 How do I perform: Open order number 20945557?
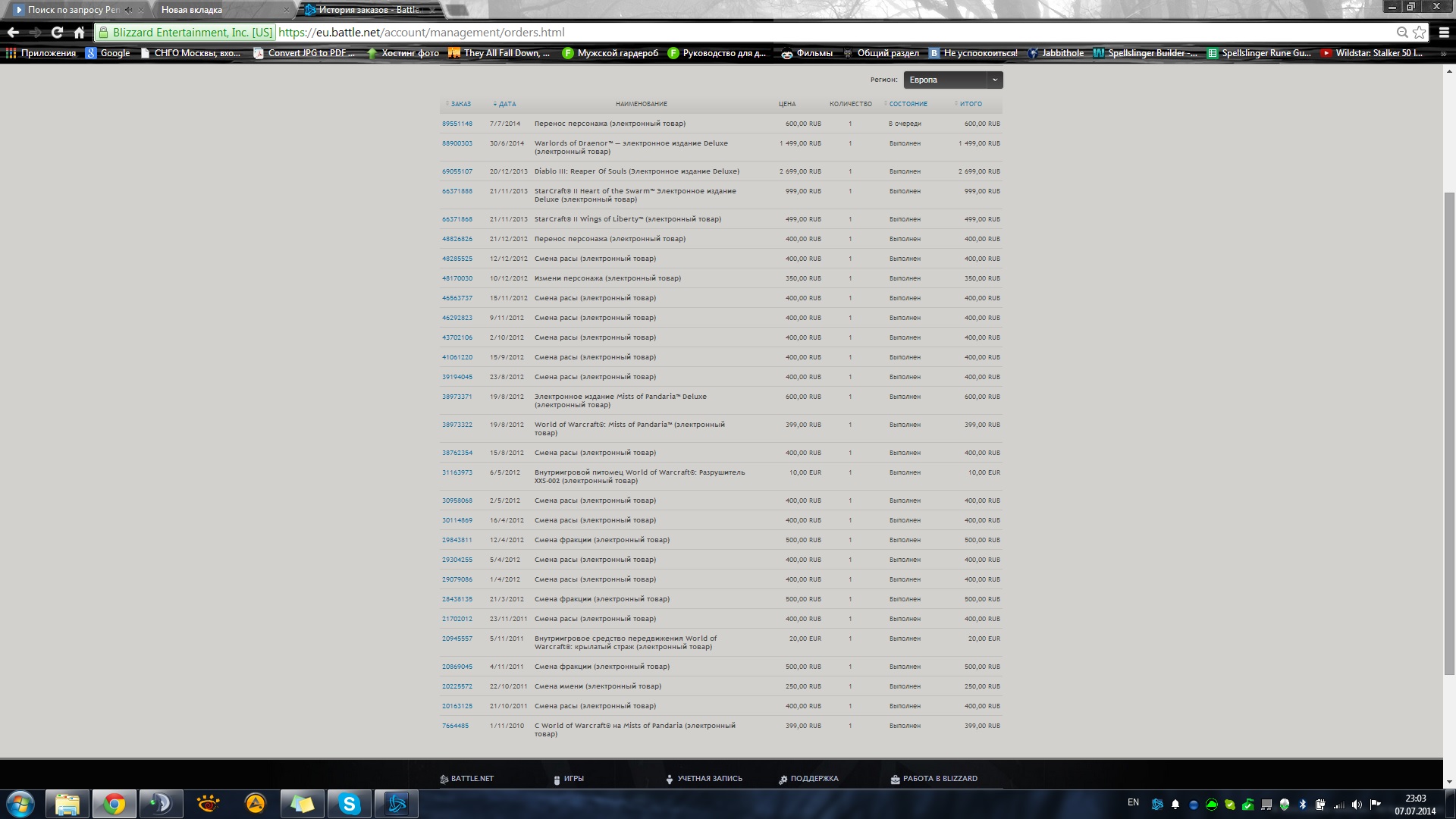pyautogui.click(x=457, y=639)
